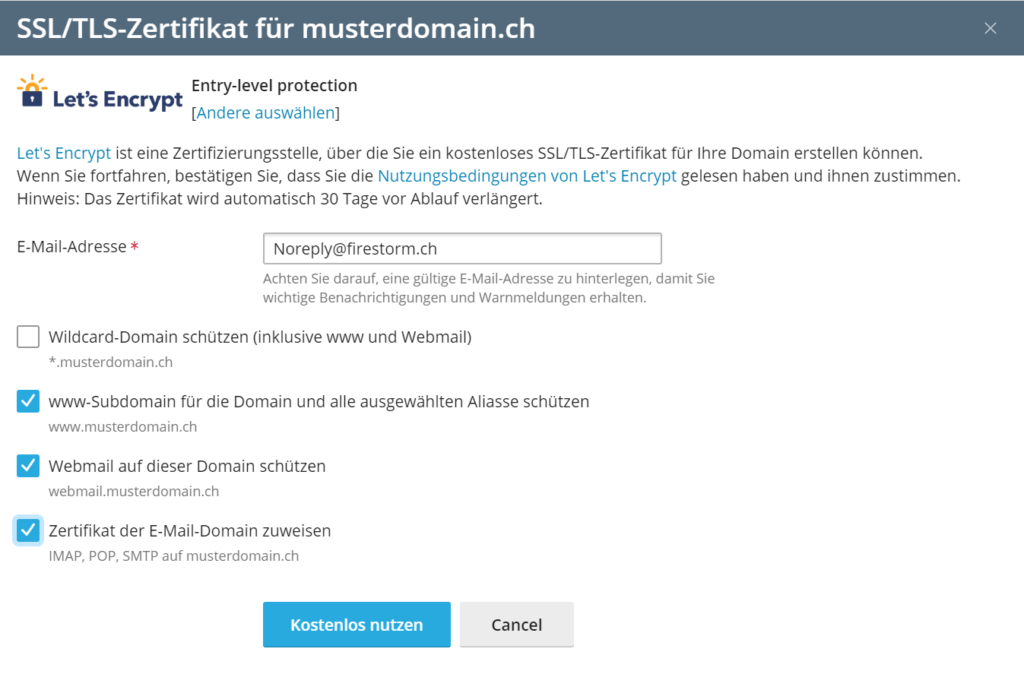1024x690 pixels.
Task: Click the "Kostenlos nutzen" button
Action: (x=356, y=624)
